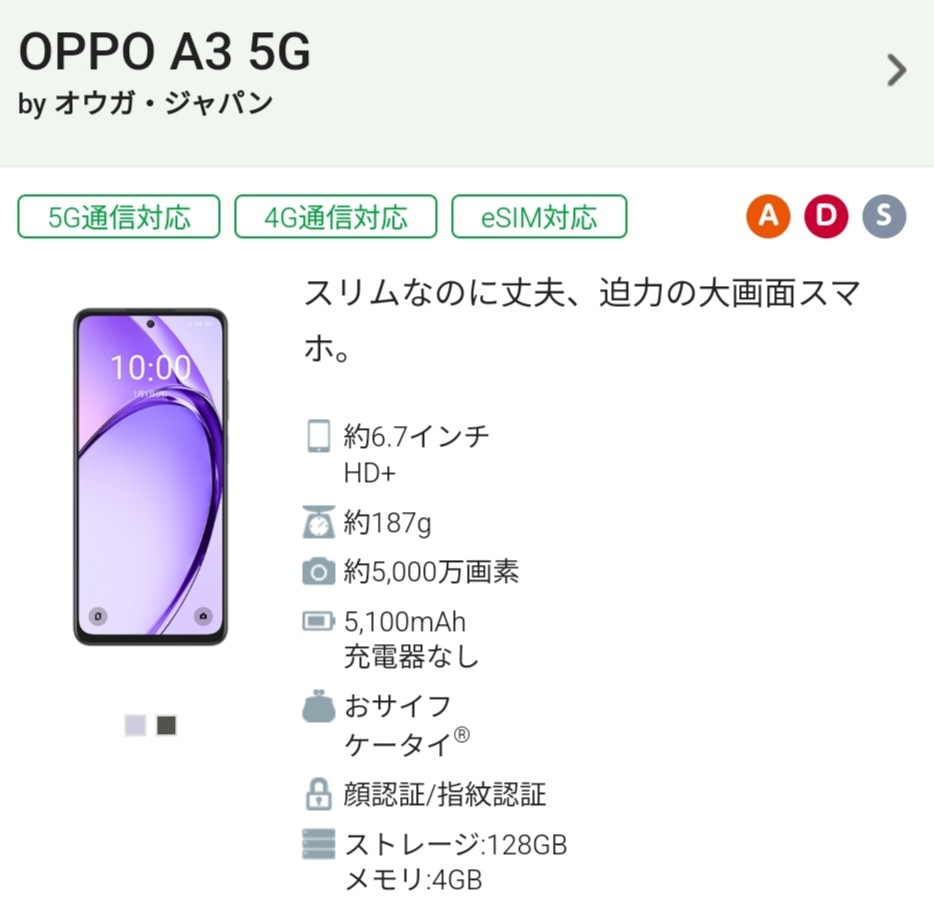This screenshot has width=934, height=901.
Task: Tap the screen size phone icon
Action: pos(318,437)
